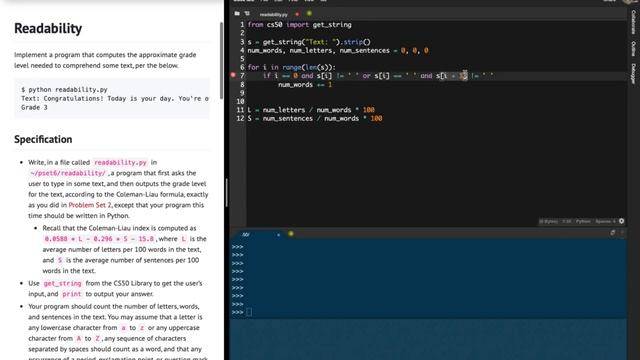The image size is (640, 360).
Task: Change the Python language mode in status bar
Action: coord(583,221)
